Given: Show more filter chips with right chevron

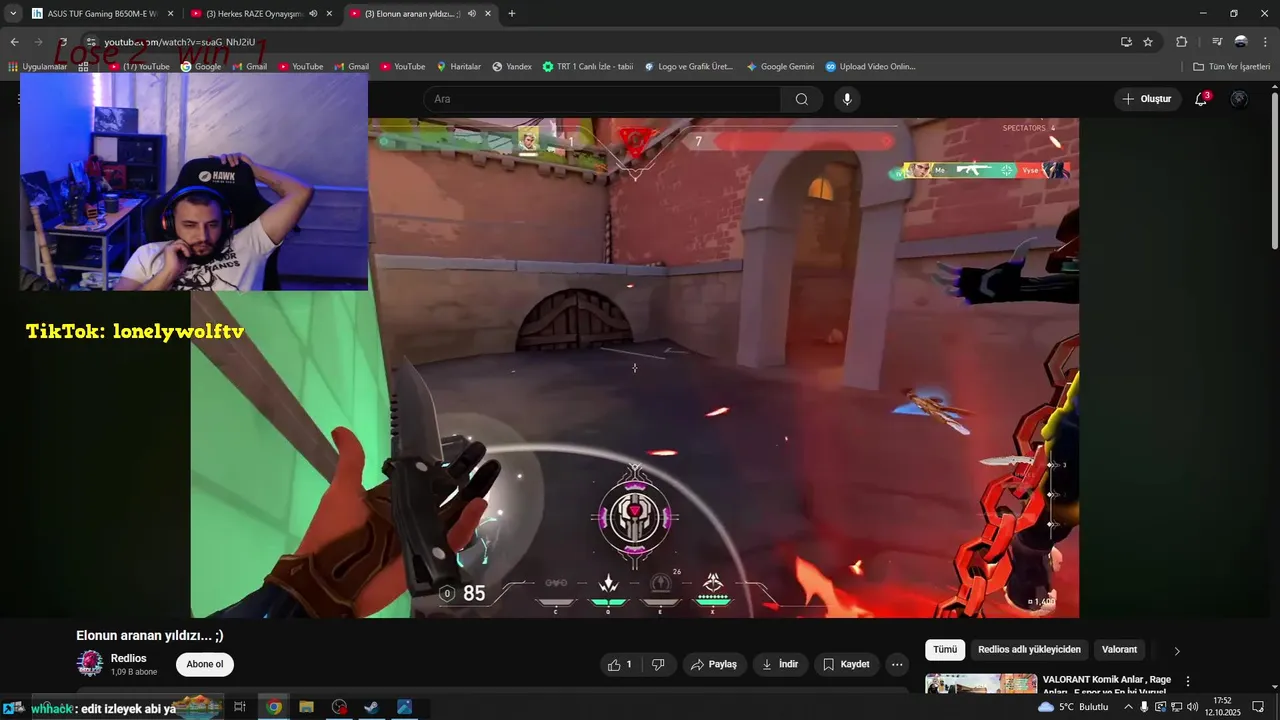Looking at the screenshot, I should pyautogui.click(x=1177, y=651).
